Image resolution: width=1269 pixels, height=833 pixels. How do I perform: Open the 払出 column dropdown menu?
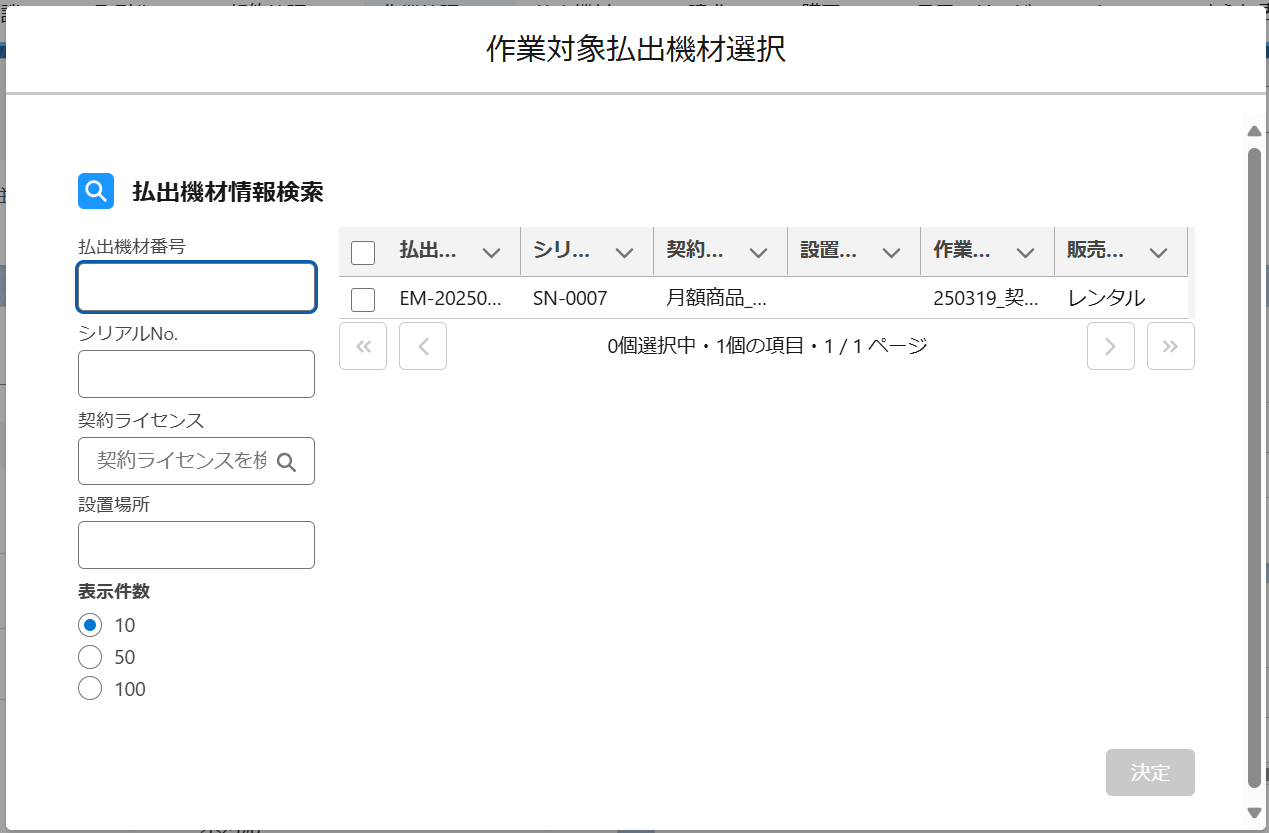click(x=491, y=252)
